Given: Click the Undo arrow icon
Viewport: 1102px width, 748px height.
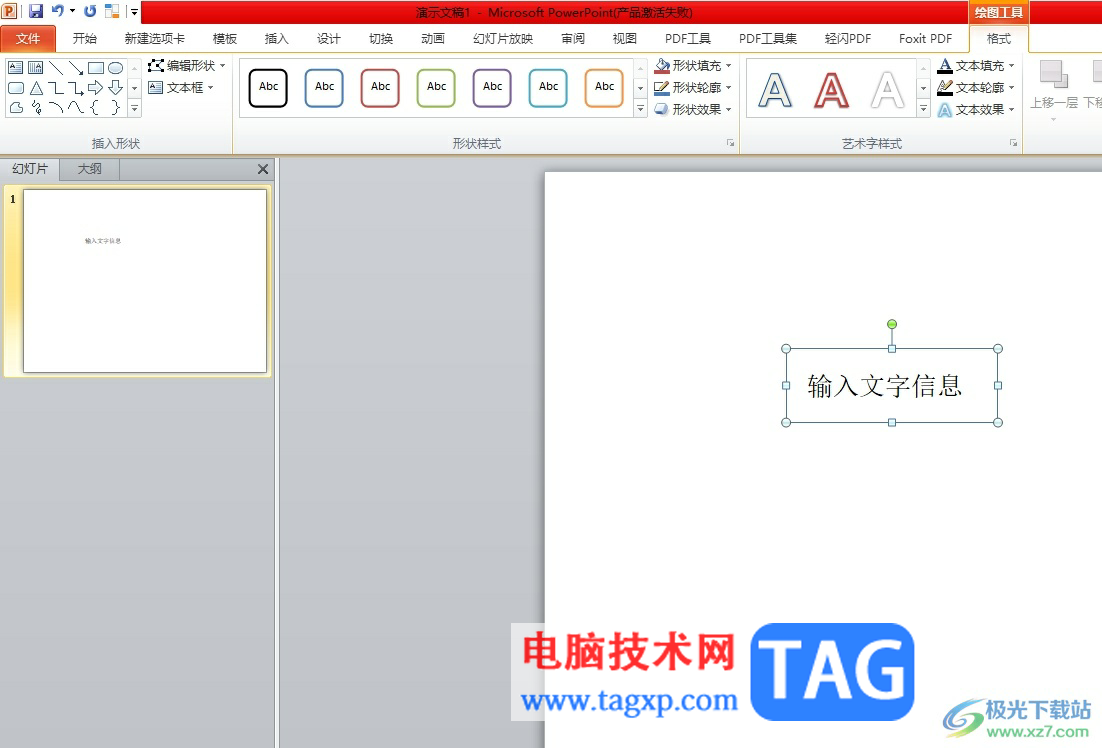Looking at the screenshot, I should pyautogui.click(x=58, y=11).
